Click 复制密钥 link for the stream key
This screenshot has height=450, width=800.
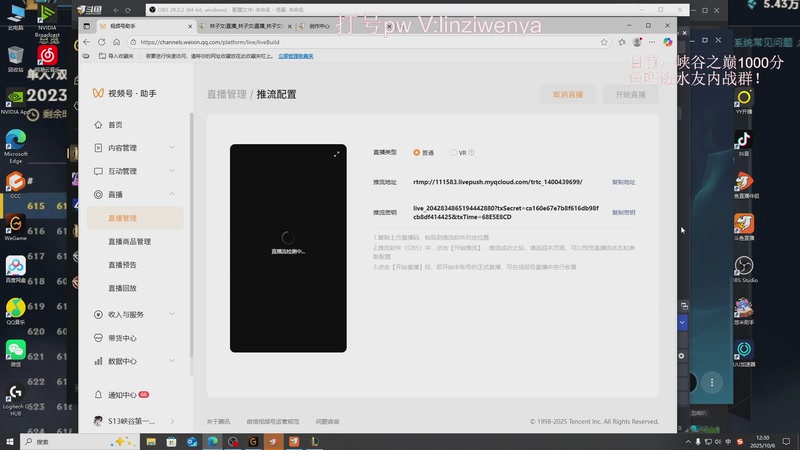623,213
